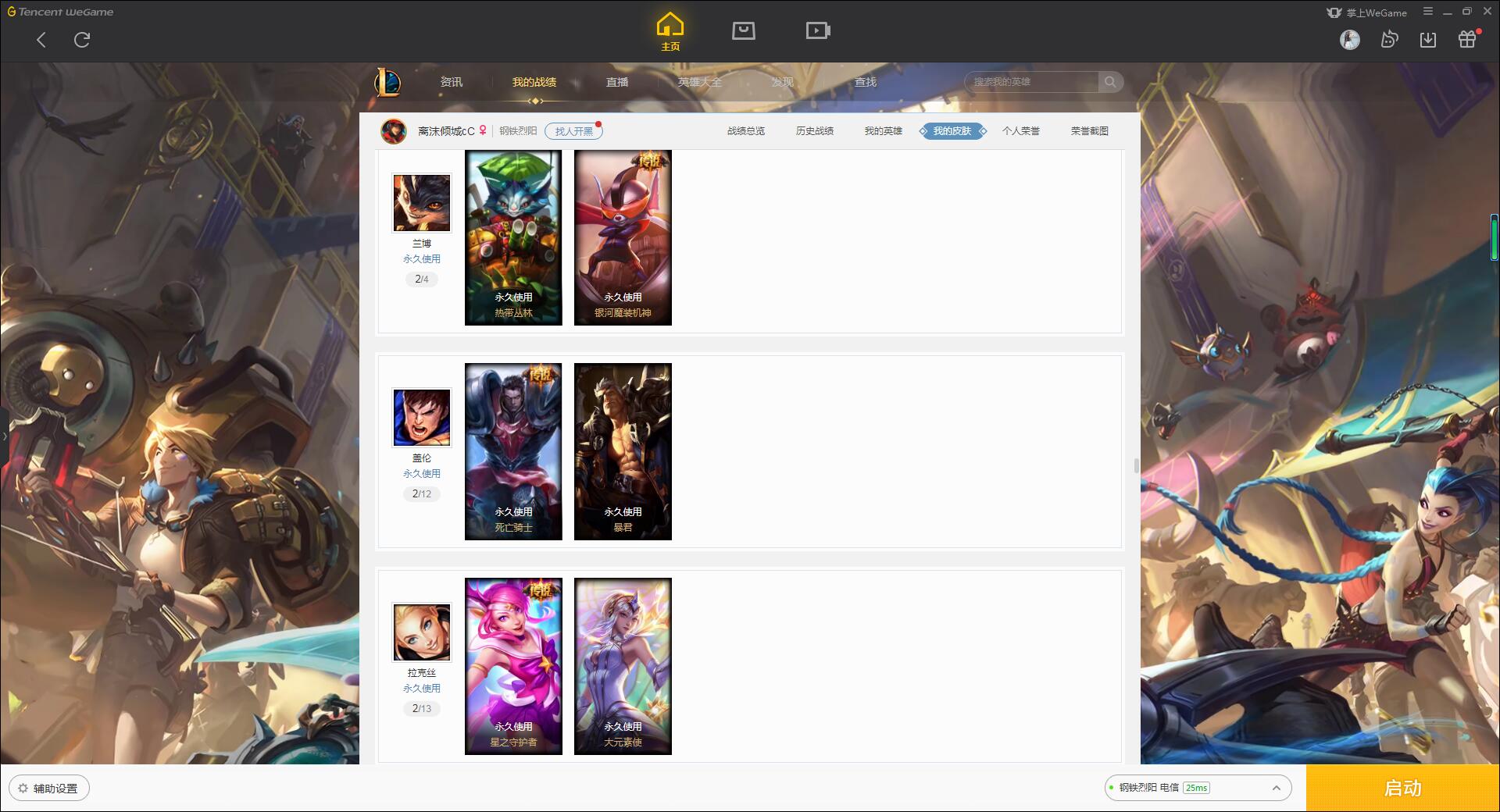Click 永久使用 under 盖伦 name
Viewport: 1500px width, 812px height.
[x=422, y=473]
